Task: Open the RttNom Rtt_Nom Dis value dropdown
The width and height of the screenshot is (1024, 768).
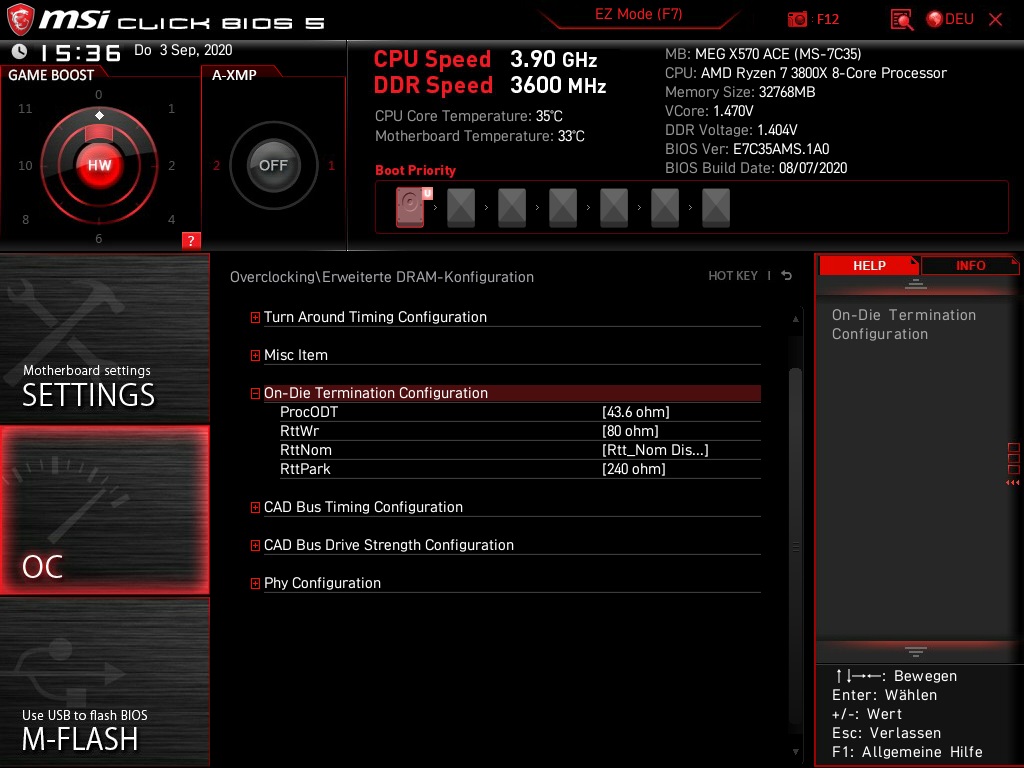Action: click(x=655, y=450)
